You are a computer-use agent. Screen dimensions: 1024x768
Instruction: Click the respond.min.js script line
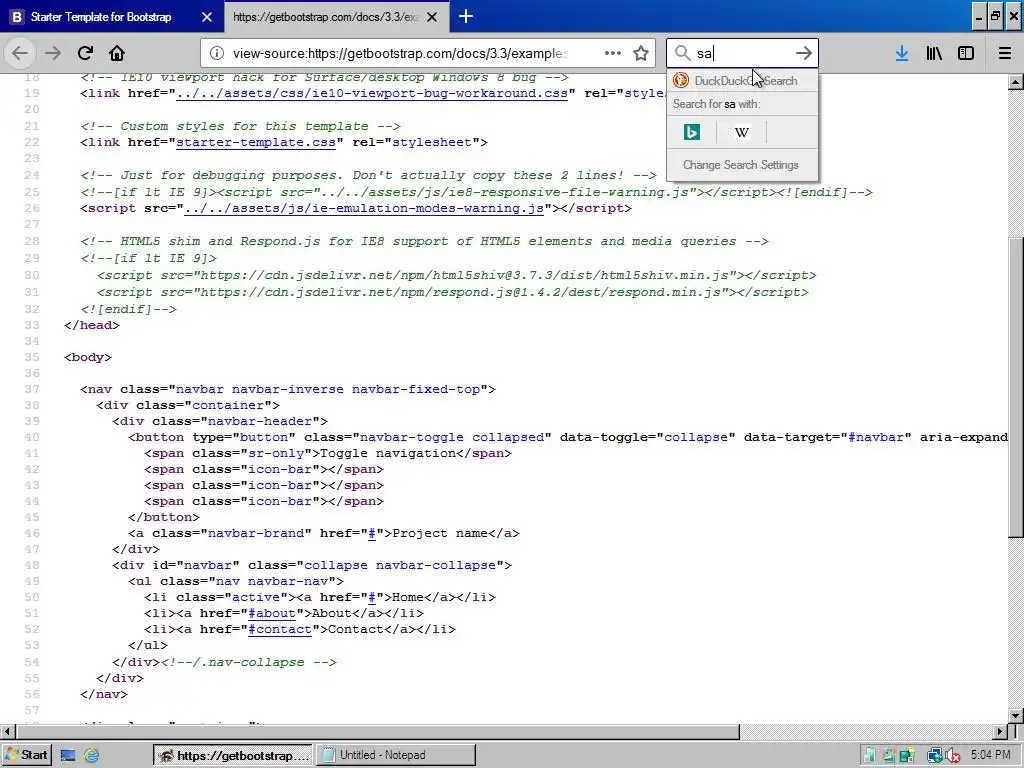[453, 292]
